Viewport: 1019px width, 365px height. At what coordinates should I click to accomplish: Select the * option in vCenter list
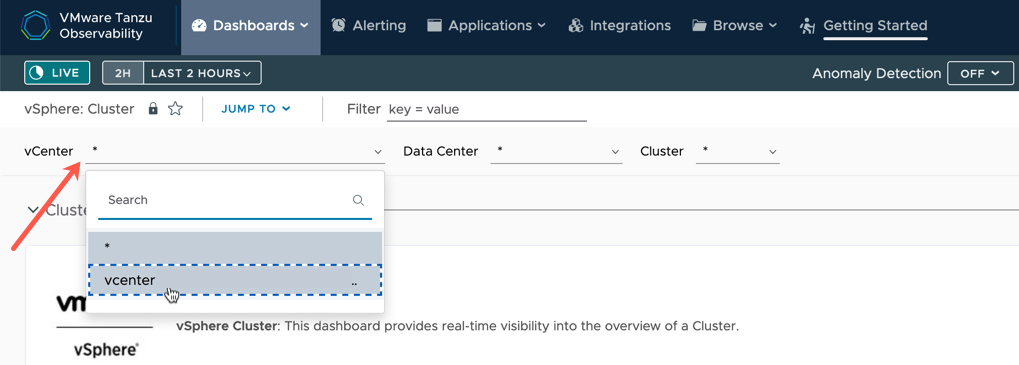[235, 247]
